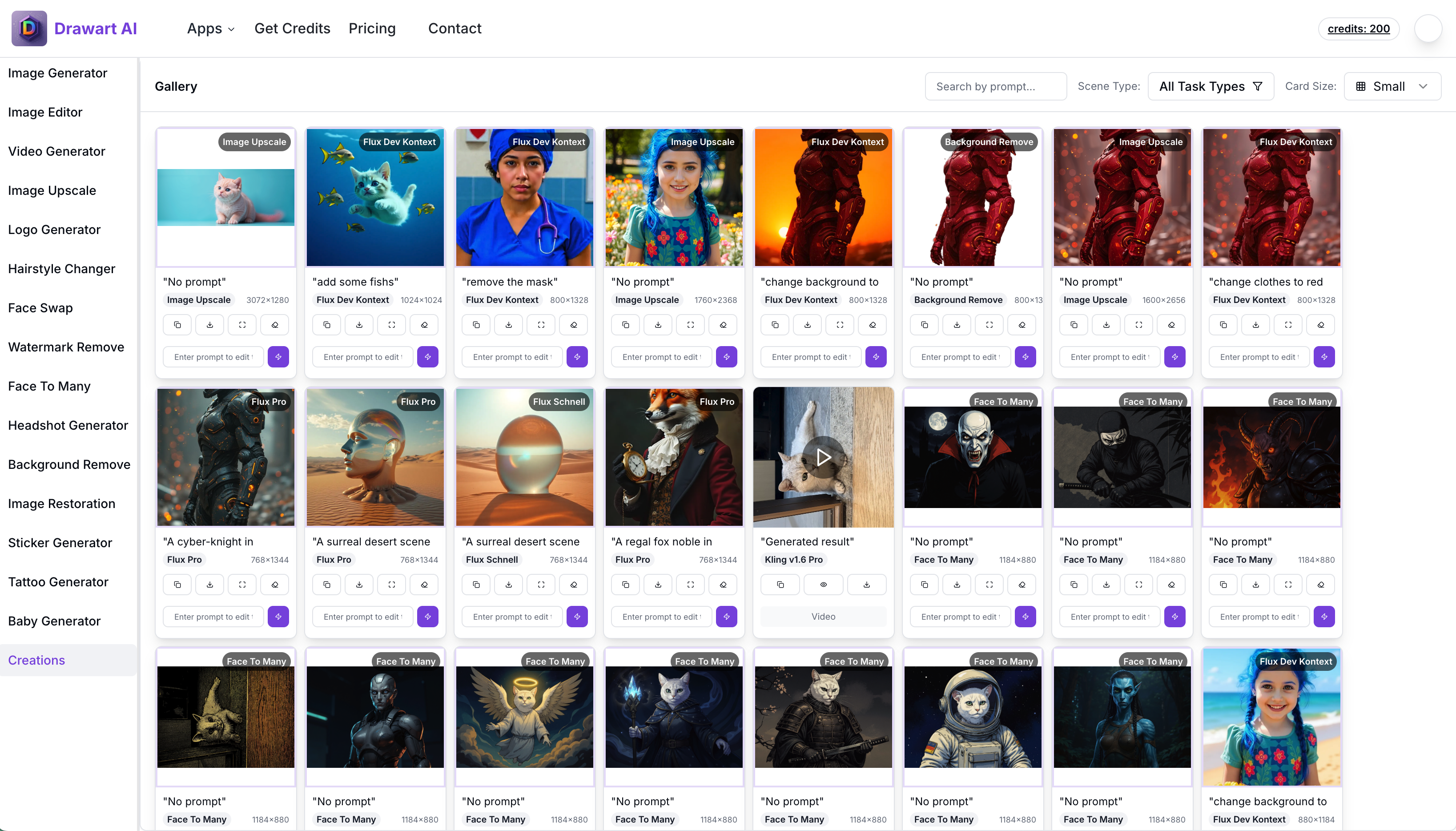This screenshot has width=1456, height=831.
Task: Go to Get Credits page
Action: click(292, 28)
